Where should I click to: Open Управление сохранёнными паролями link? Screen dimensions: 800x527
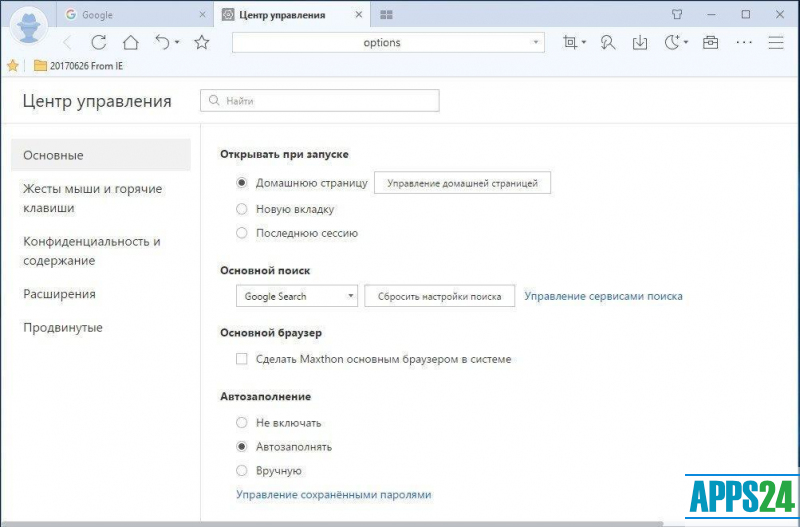pyautogui.click(x=334, y=494)
